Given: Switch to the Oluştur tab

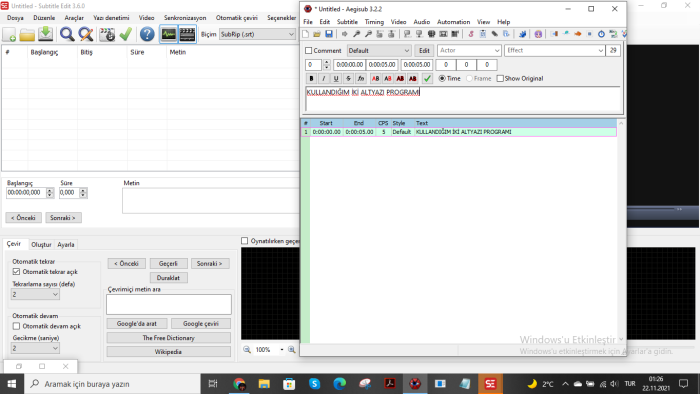Looking at the screenshot, I should [x=41, y=245].
